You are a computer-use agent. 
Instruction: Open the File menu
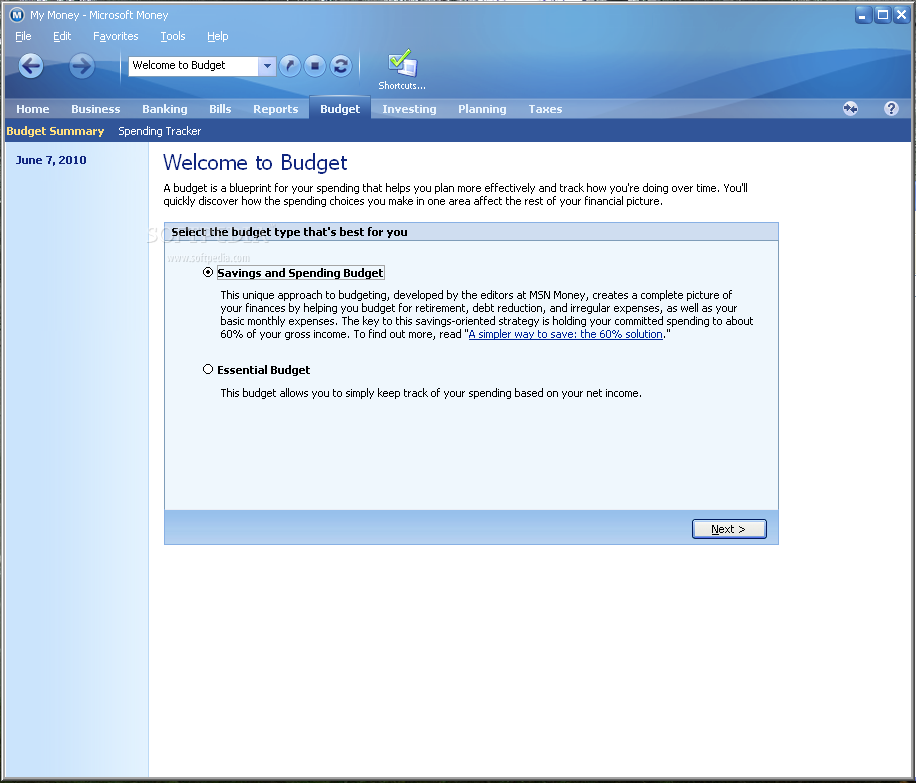click(x=23, y=36)
